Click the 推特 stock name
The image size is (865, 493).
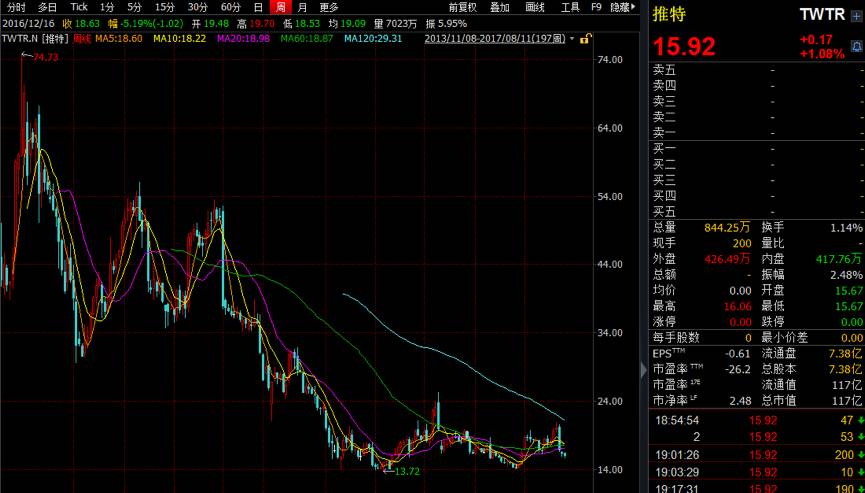669,15
